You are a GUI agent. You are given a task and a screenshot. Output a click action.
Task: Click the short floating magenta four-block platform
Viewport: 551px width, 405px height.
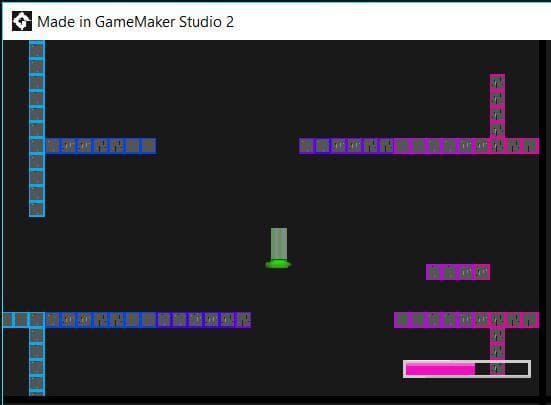[458, 272]
